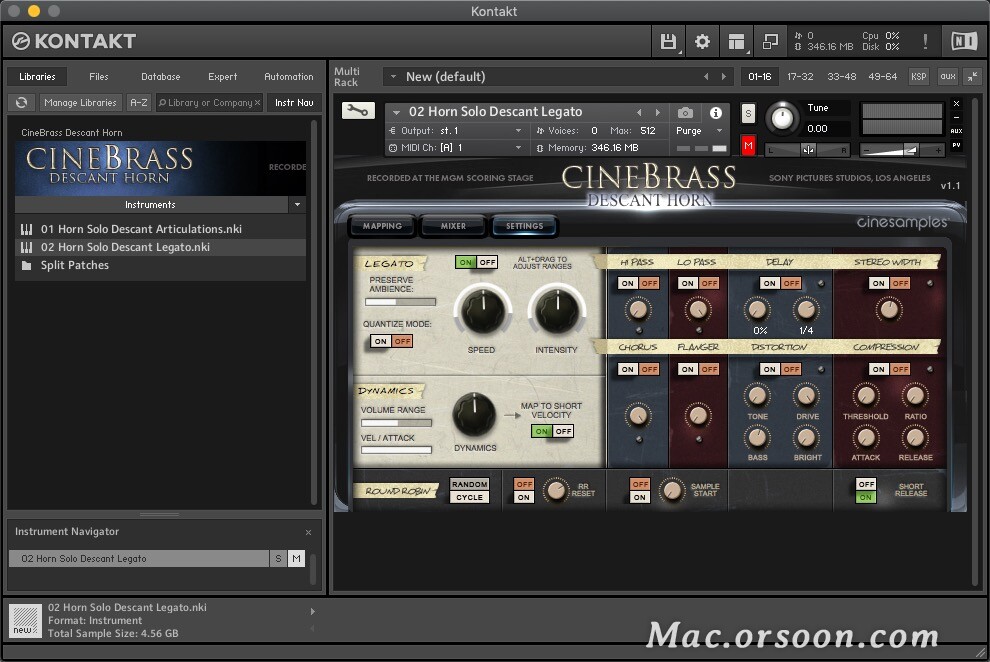Select Round Robin Random/Cycle switch
The width and height of the screenshot is (990, 662).
470,490
